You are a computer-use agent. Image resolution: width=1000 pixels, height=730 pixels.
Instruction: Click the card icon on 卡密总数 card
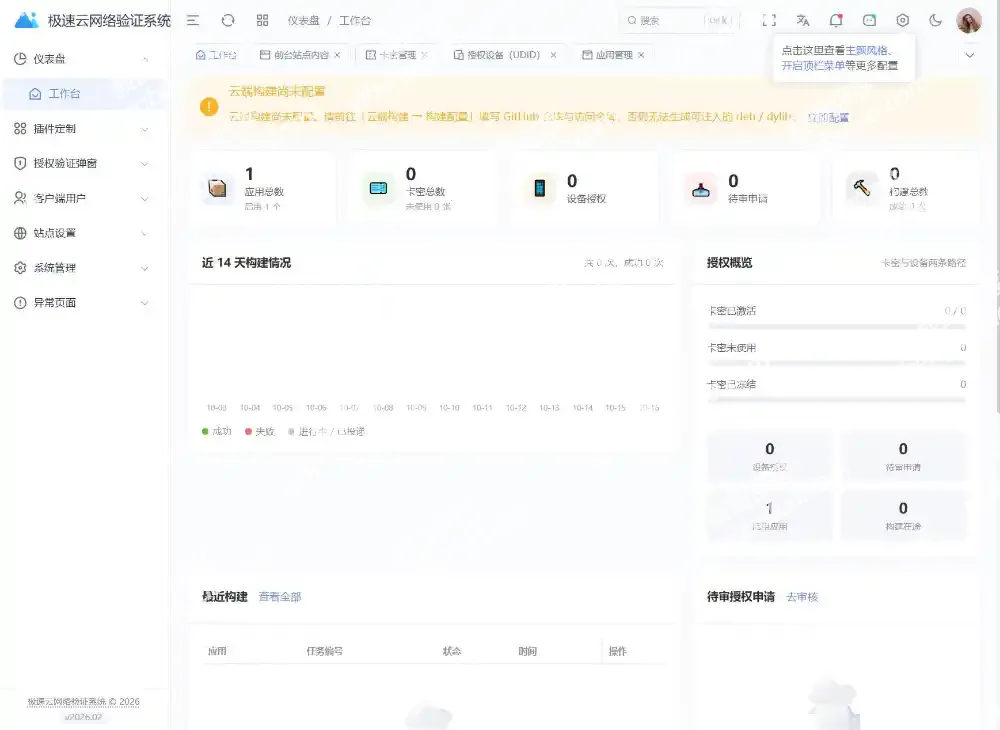[378, 188]
